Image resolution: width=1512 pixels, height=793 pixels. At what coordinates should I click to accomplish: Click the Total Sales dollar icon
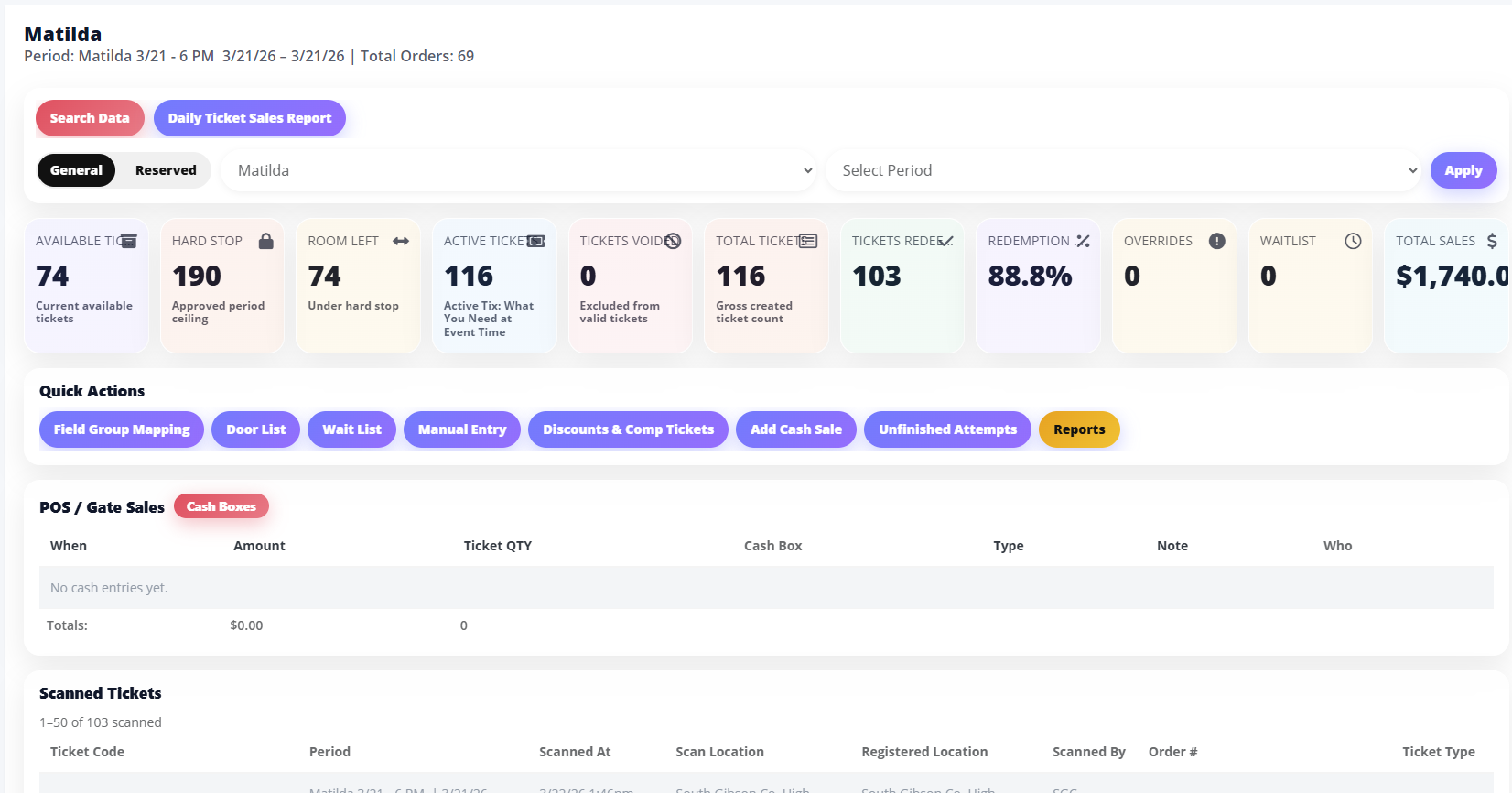(1492, 241)
